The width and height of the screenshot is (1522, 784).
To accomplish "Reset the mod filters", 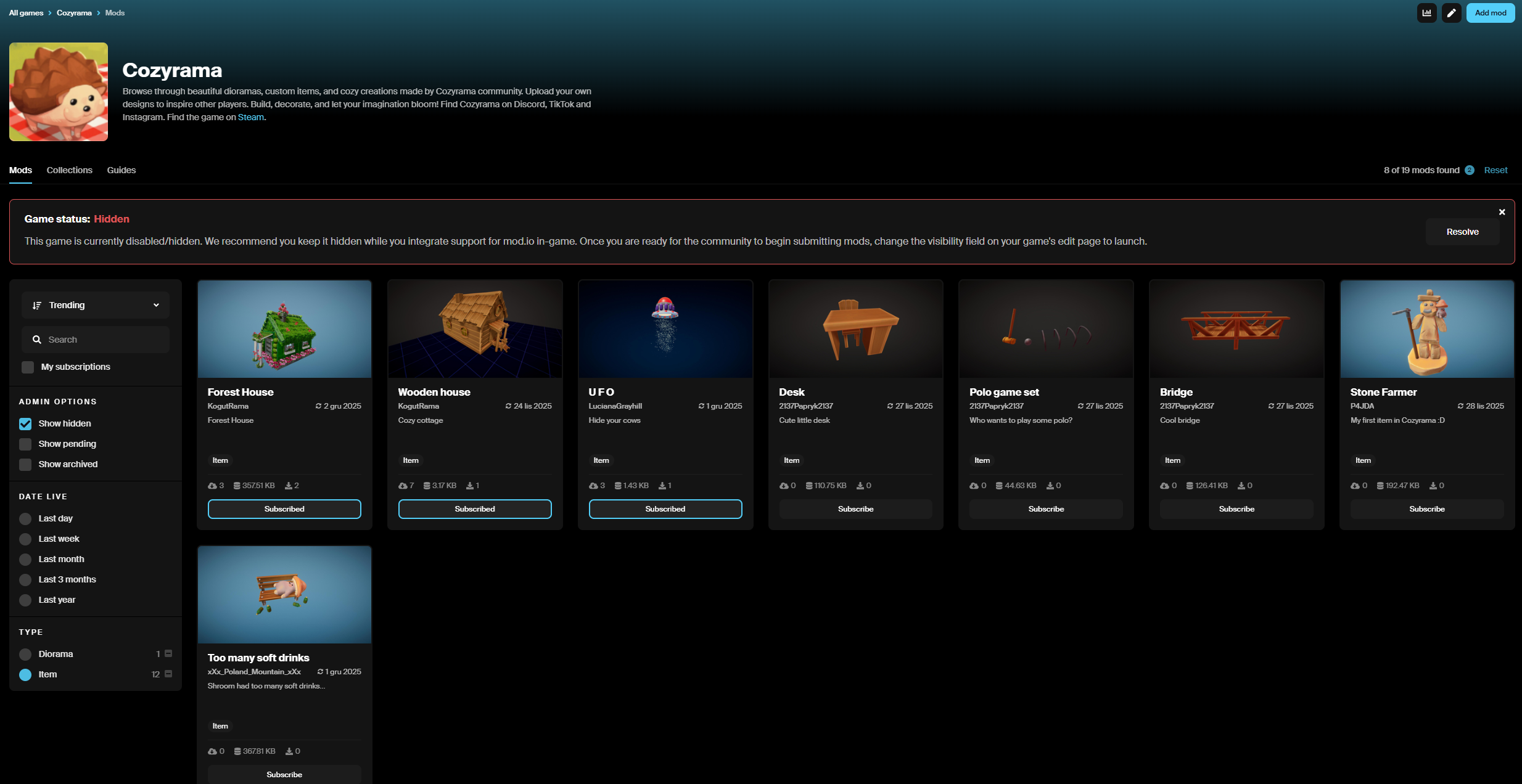I will (1495, 170).
